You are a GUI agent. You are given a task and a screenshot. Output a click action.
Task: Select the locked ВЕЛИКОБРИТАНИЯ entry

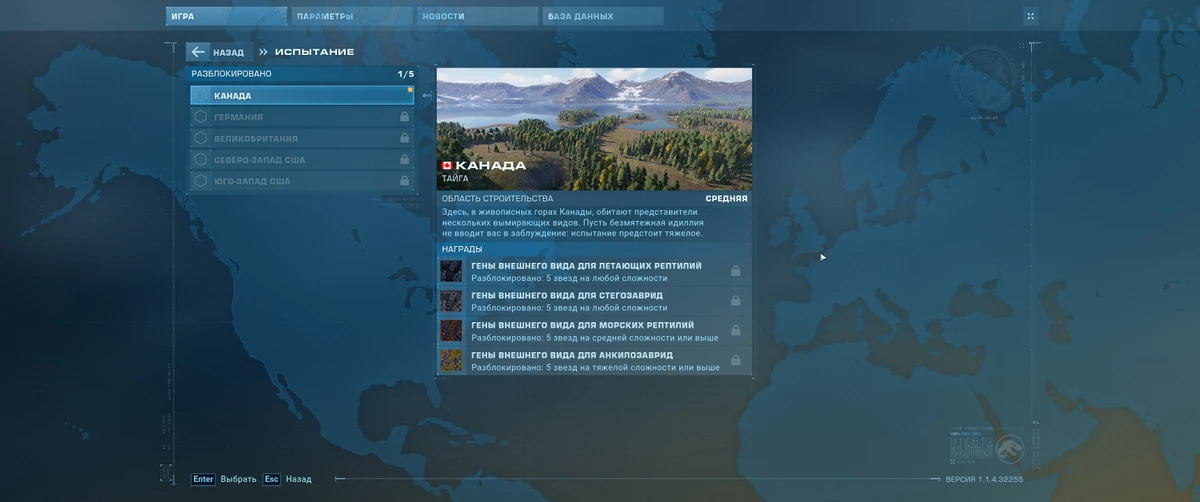tap(302, 138)
